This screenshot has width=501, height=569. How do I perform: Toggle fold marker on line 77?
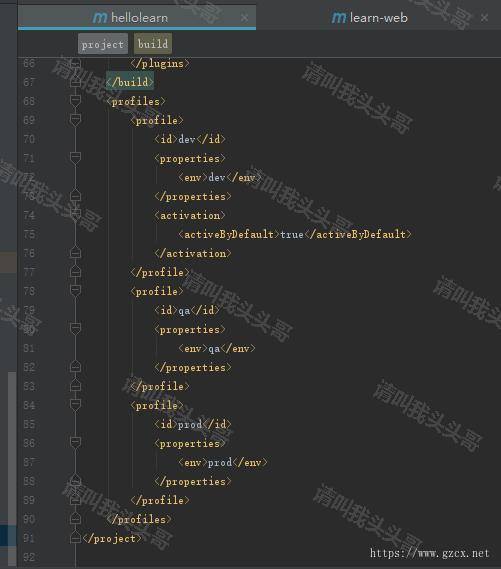click(x=75, y=272)
